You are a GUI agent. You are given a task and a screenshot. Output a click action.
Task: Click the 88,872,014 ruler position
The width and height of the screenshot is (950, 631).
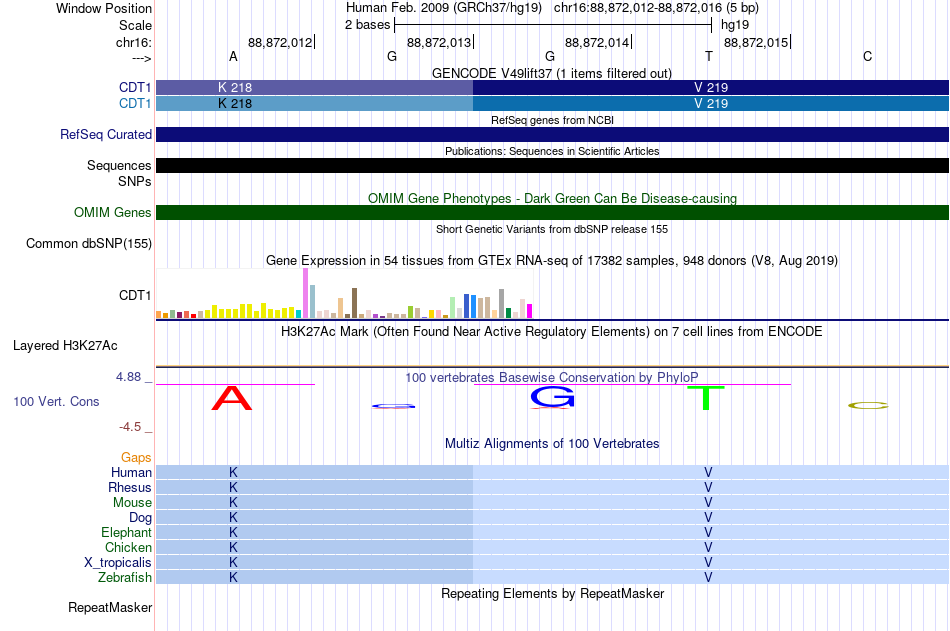click(x=597, y=42)
